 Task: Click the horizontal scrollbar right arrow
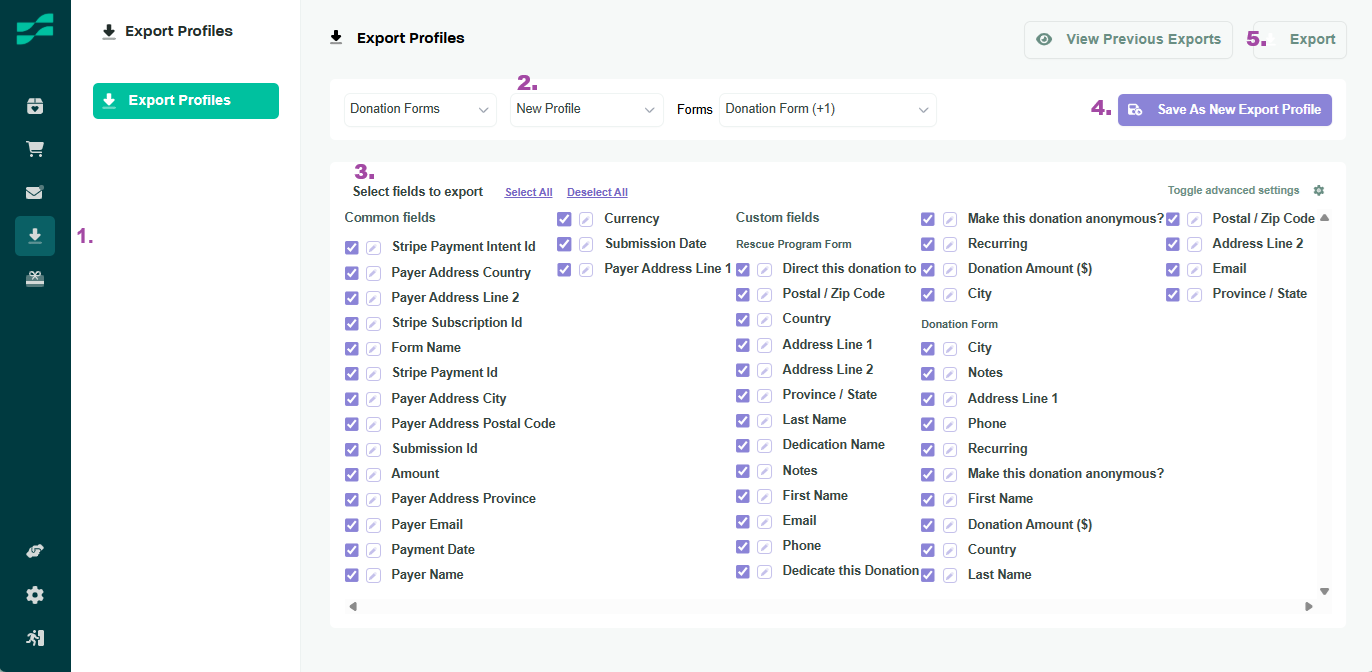[1309, 607]
